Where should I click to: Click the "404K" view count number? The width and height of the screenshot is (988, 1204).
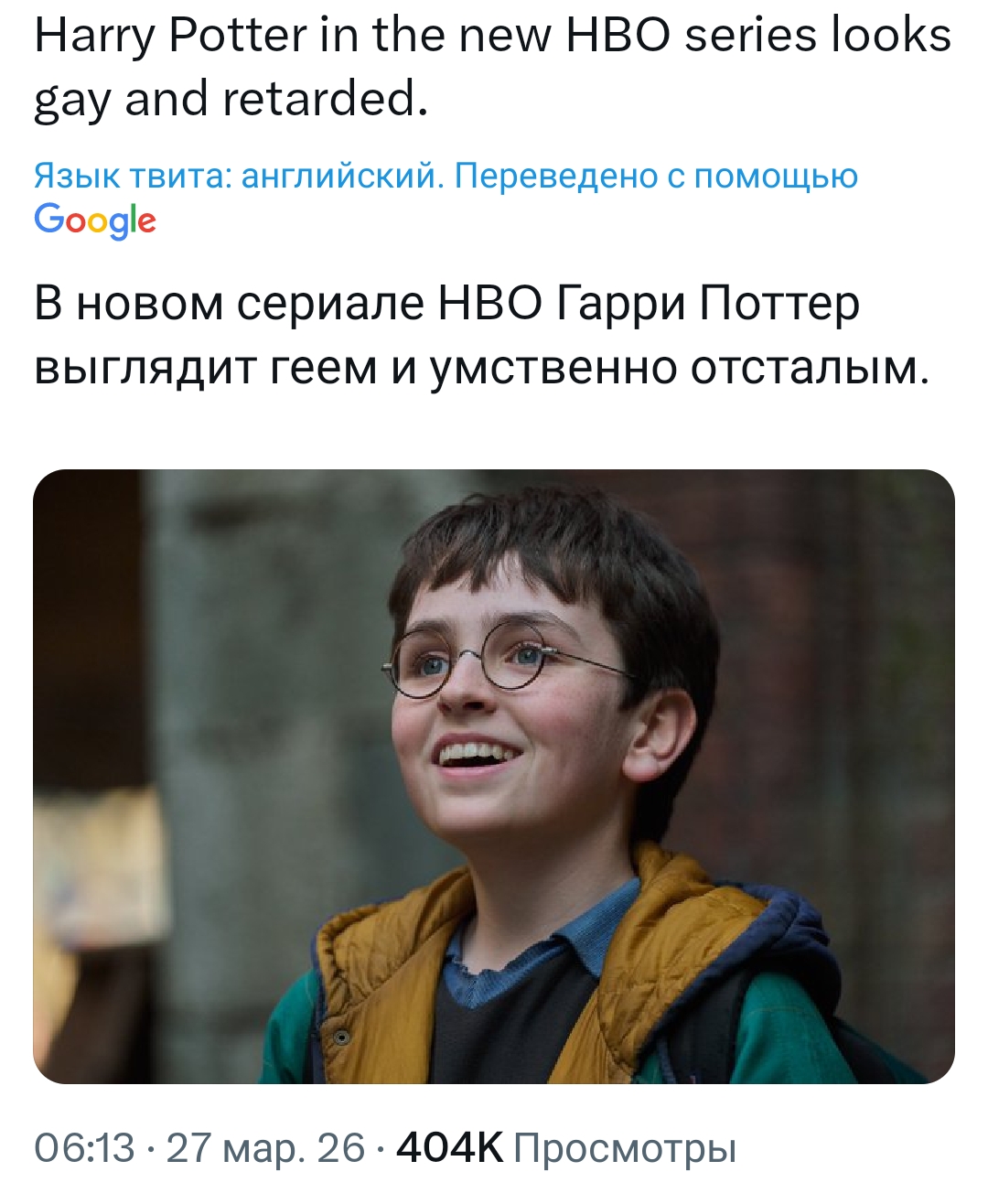(449, 1147)
